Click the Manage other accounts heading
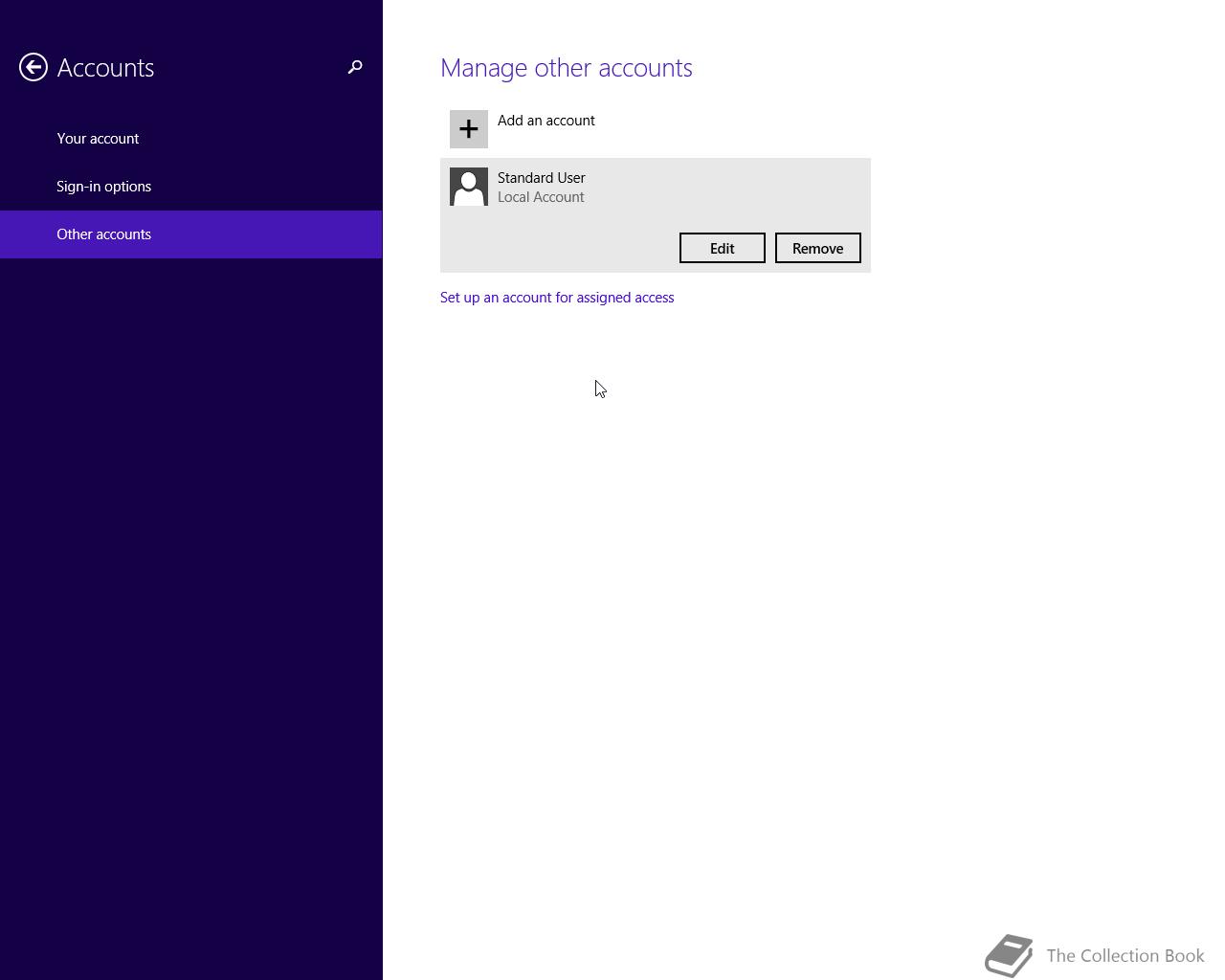The width and height of the screenshot is (1225, 980). tap(567, 68)
